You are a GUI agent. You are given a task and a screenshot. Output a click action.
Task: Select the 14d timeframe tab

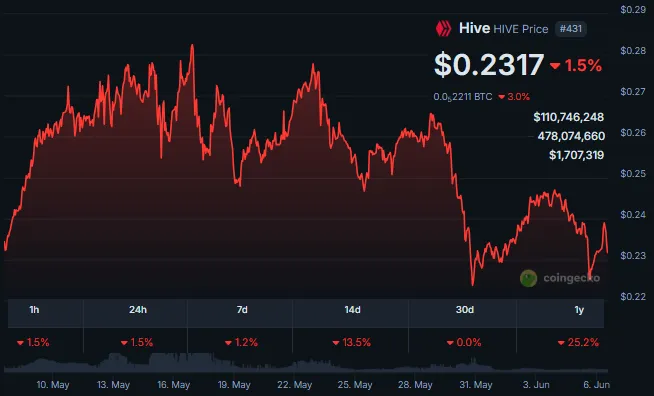coord(351,310)
